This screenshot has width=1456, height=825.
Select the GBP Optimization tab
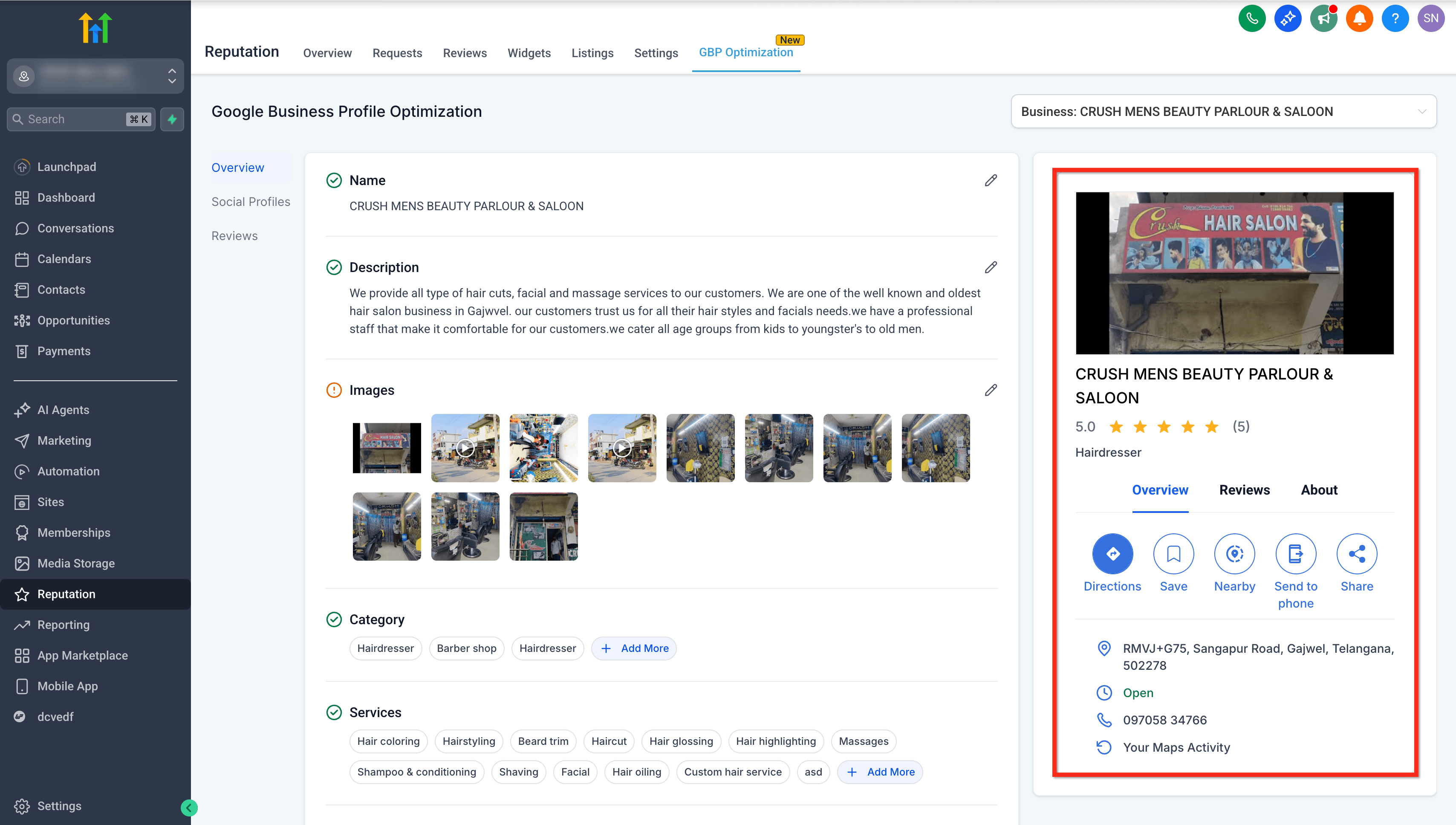pyautogui.click(x=746, y=52)
